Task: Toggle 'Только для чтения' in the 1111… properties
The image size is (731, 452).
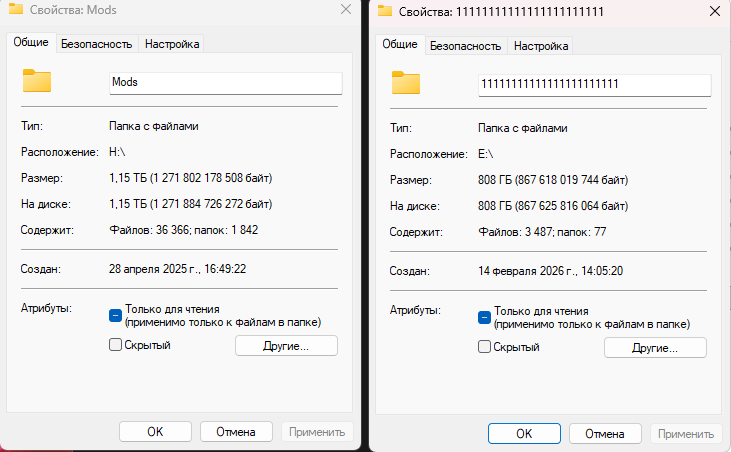Action: click(x=484, y=317)
